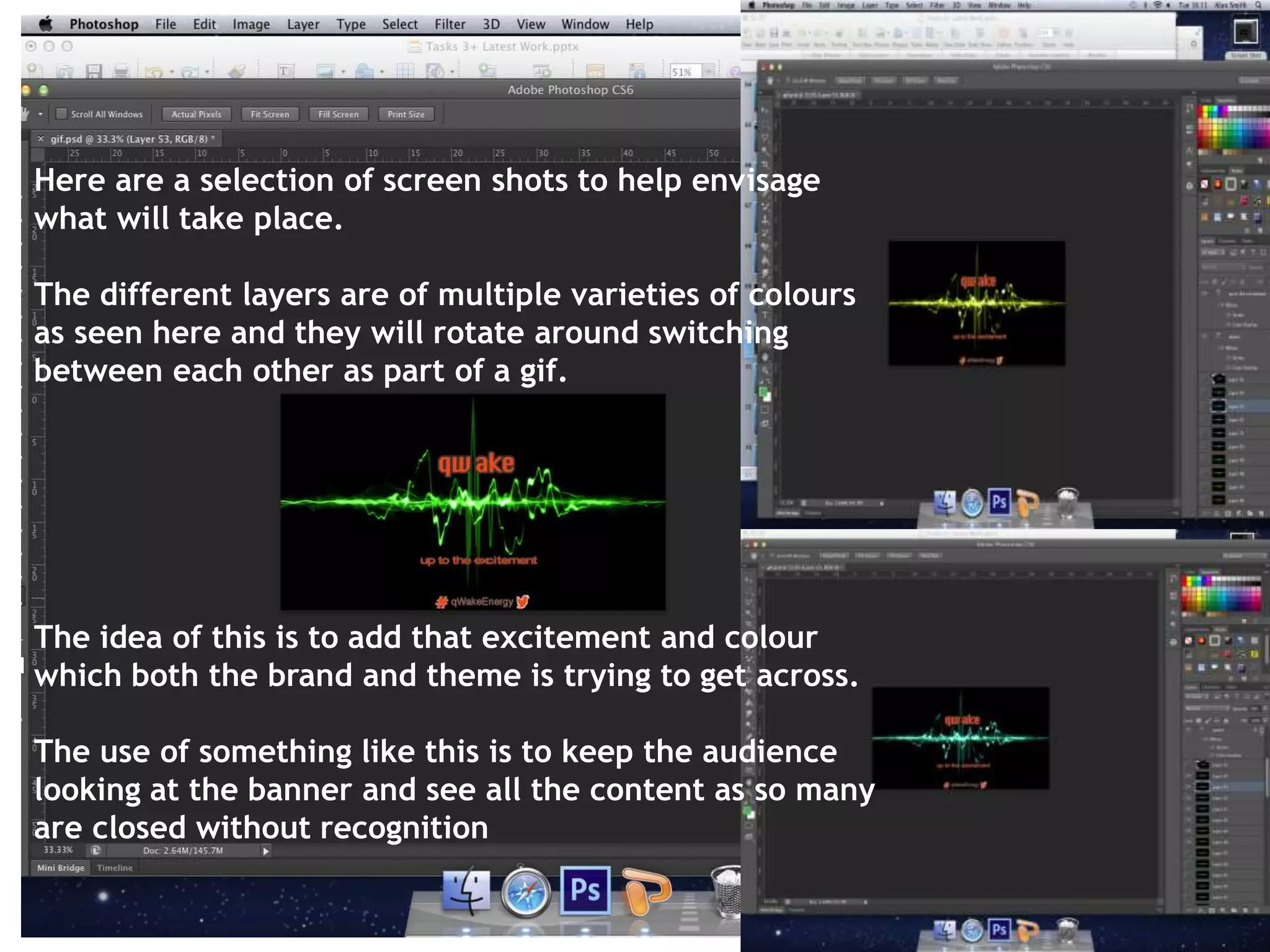Image resolution: width=1270 pixels, height=952 pixels.
Task: Click the Swatches color grid in bottom-right screenshot
Action: 1221,594
